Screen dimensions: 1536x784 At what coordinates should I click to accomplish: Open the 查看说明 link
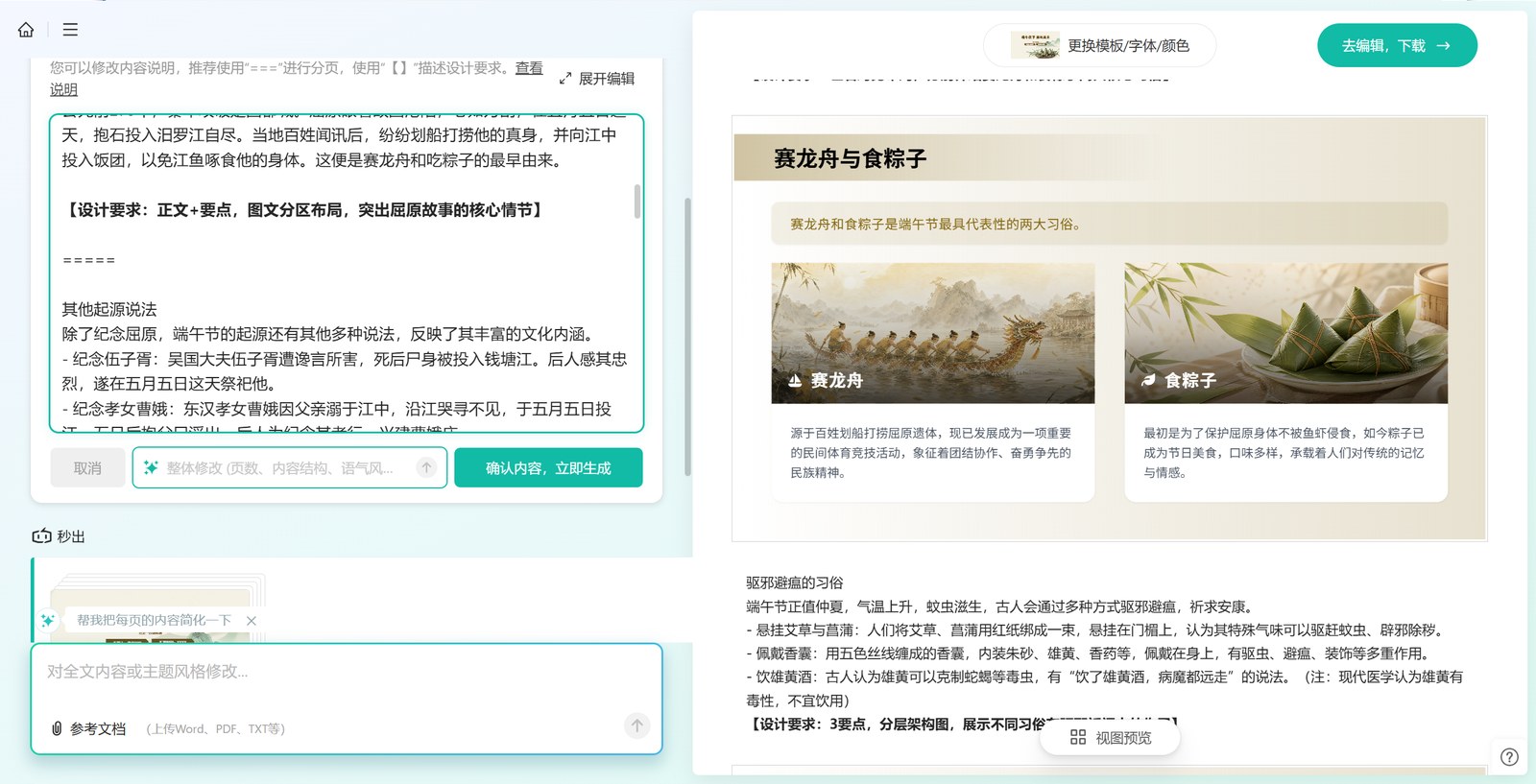529,68
